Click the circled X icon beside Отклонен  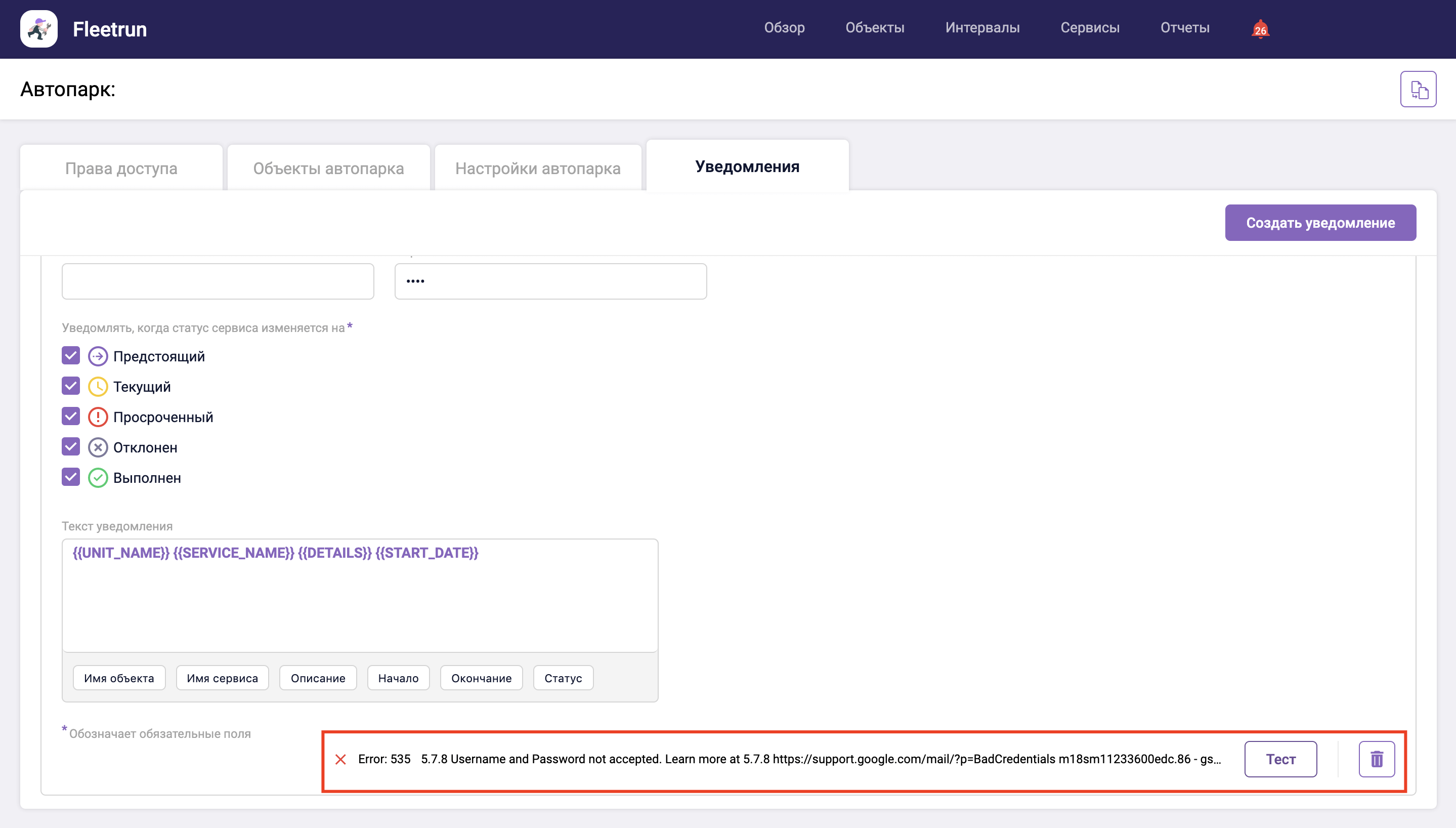pyautogui.click(x=98, y=446)
